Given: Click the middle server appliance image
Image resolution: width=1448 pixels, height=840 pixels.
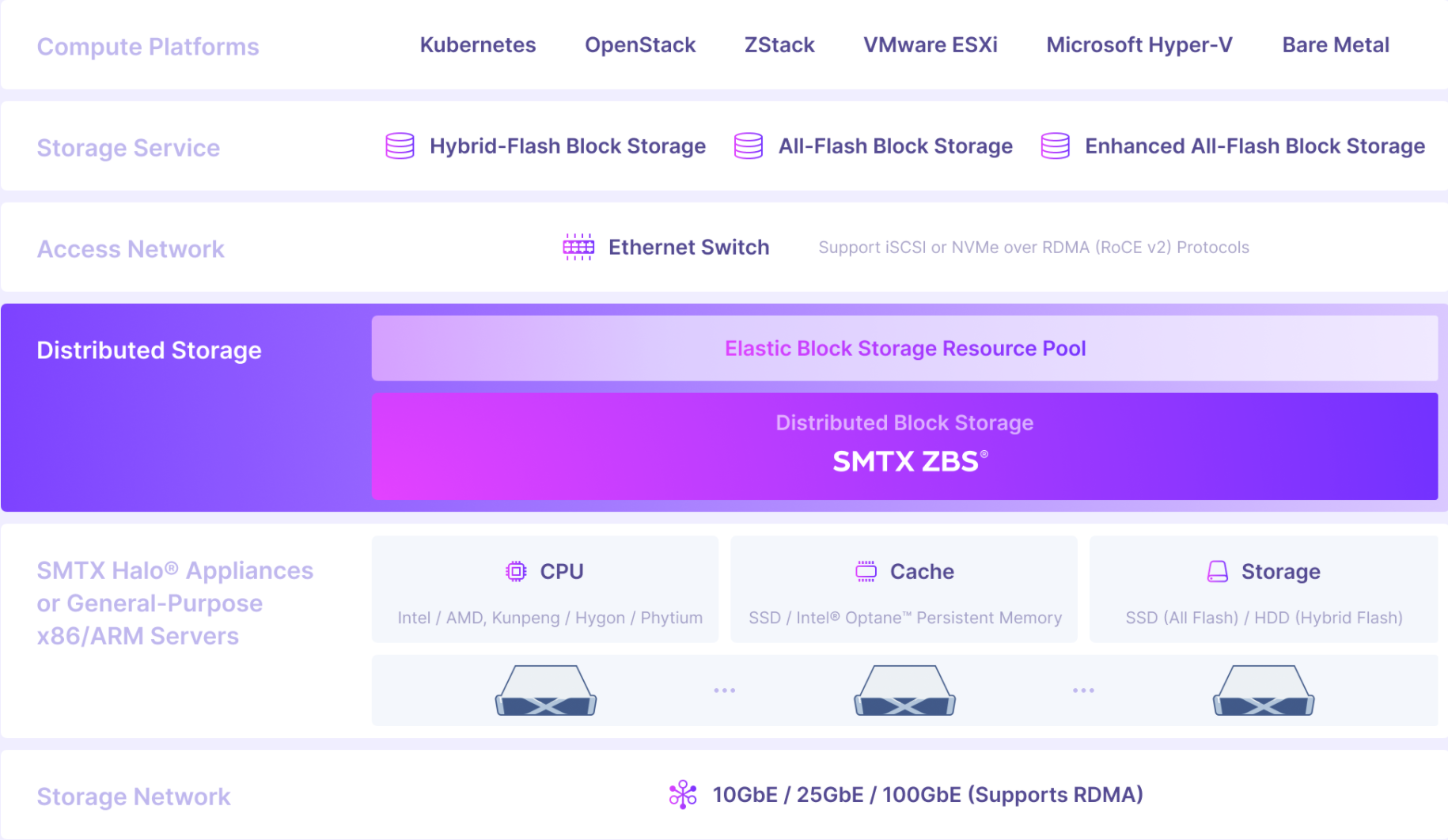Looking at the screenshot, I should pos(904,691).
